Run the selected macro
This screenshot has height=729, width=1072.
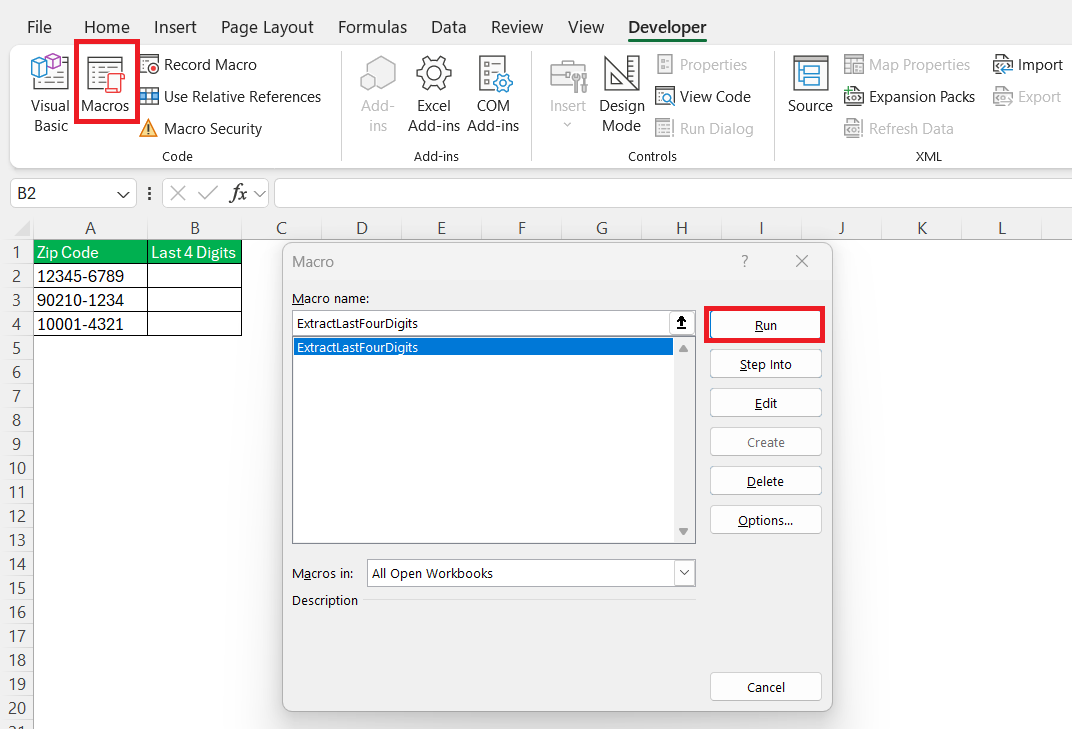tap(765, 326)
